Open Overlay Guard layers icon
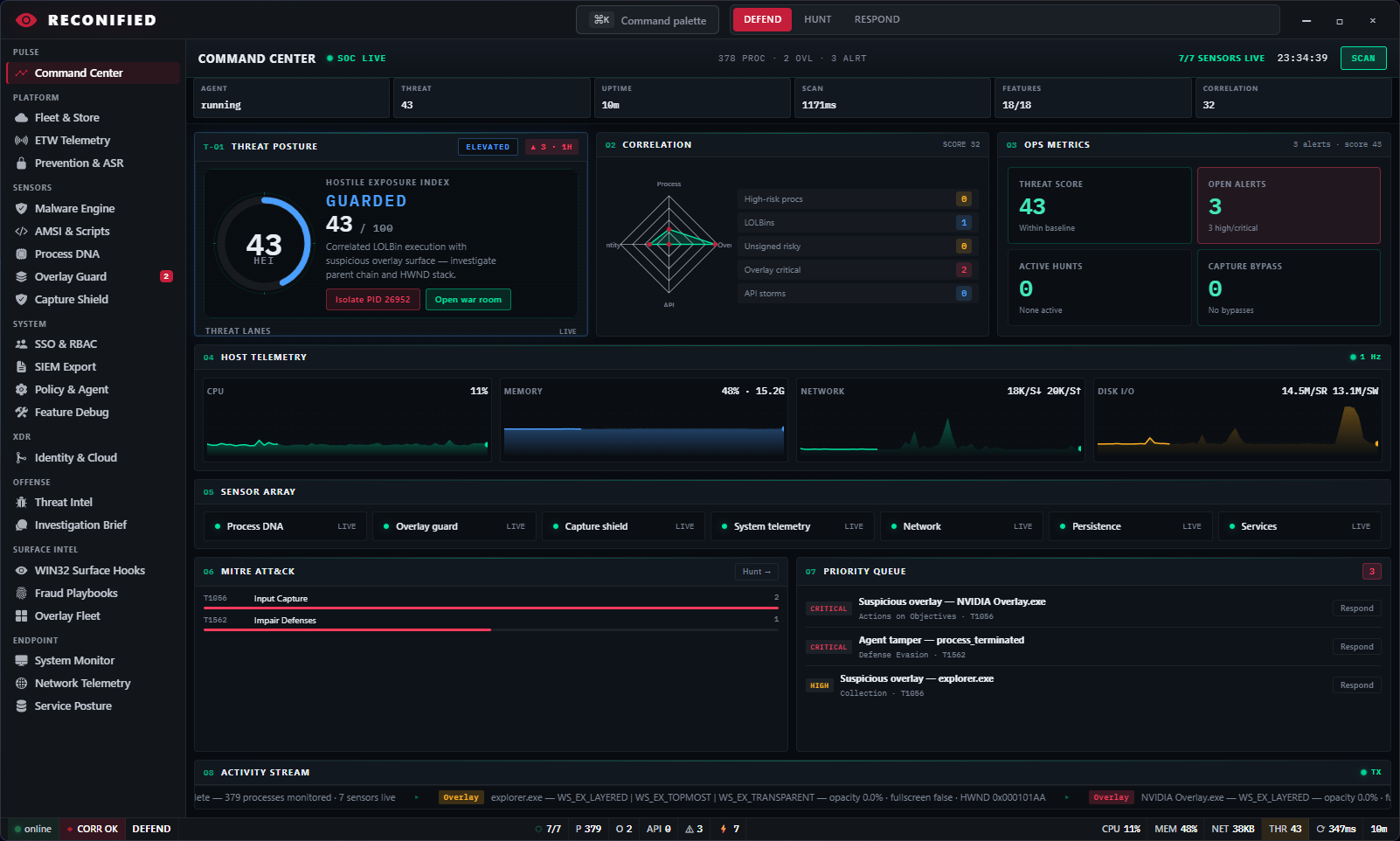Image resolution: width=1400 pixels, height=841 pixels. coord(22,277)
